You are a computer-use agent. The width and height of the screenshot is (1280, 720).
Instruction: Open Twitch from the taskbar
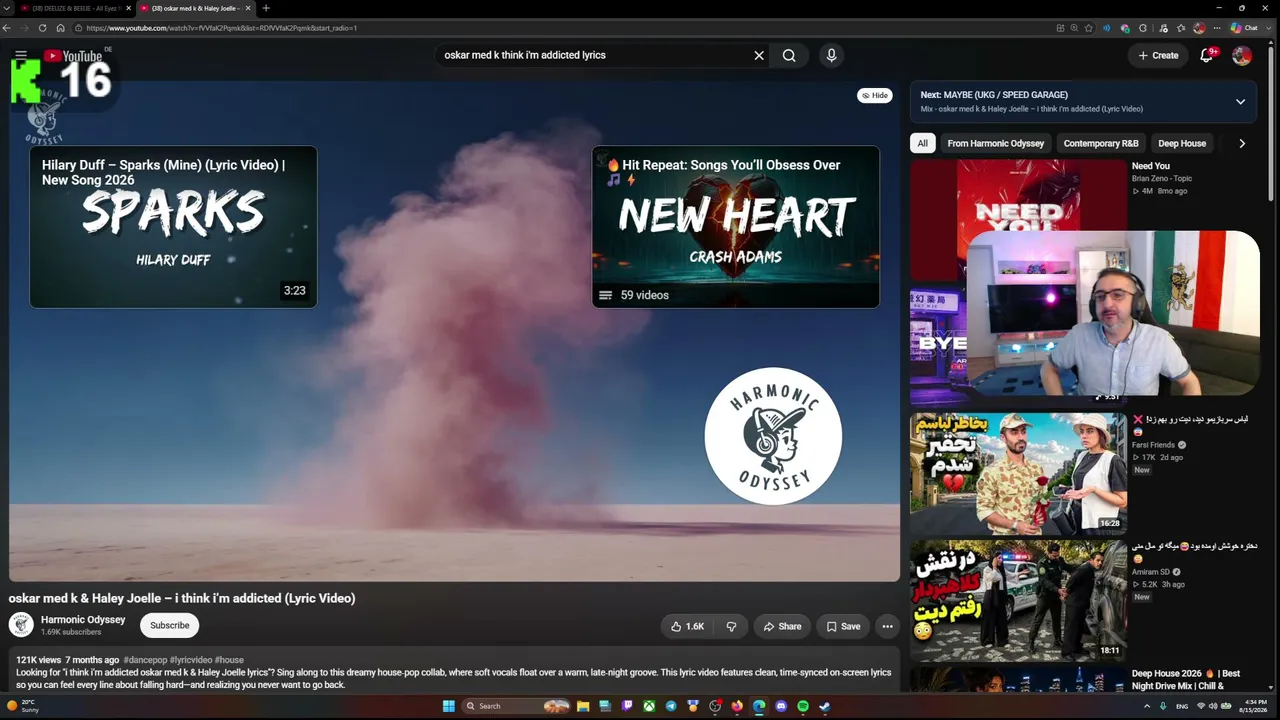(627, 706)
